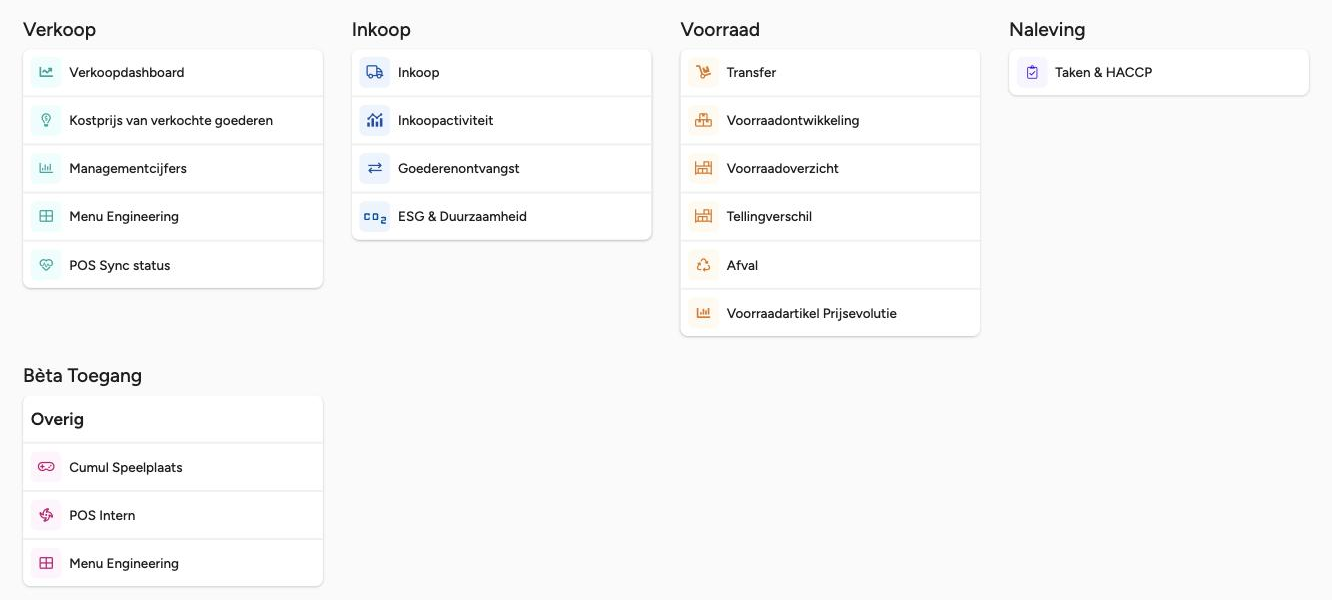Click the pinwheel icon for POS Intern
This screenshot has width=1332, height=600.
point(46,515)
